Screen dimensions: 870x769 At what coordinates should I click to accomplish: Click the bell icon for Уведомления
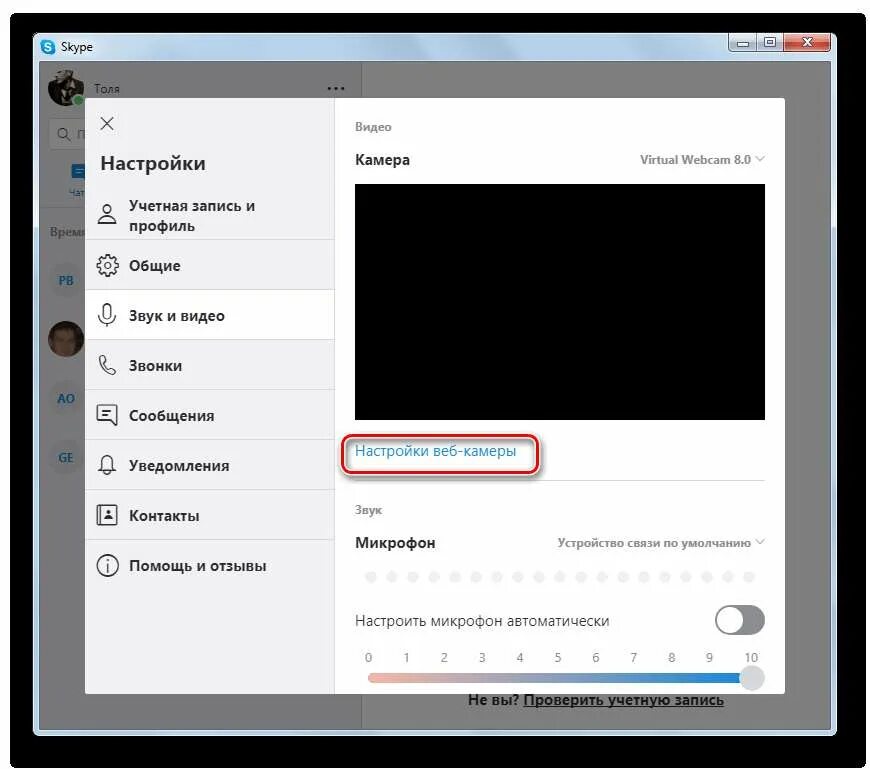pos(107,465)
